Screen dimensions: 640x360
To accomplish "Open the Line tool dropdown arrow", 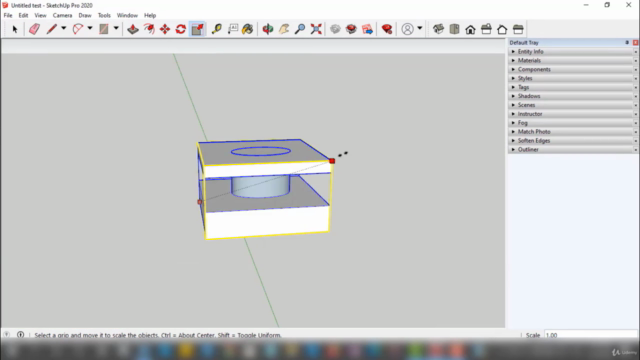I will click(64, 29).
